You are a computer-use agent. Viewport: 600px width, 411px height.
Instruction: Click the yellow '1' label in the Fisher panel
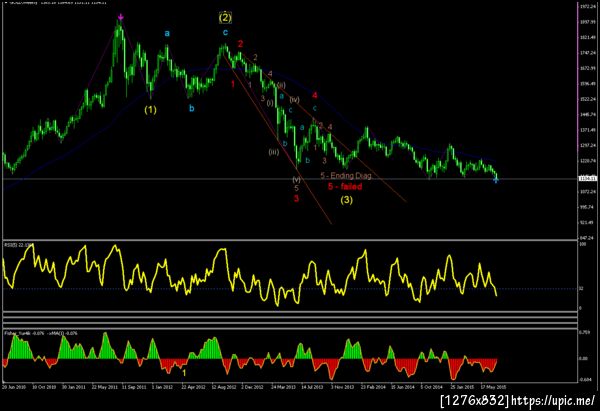(184, 373)
